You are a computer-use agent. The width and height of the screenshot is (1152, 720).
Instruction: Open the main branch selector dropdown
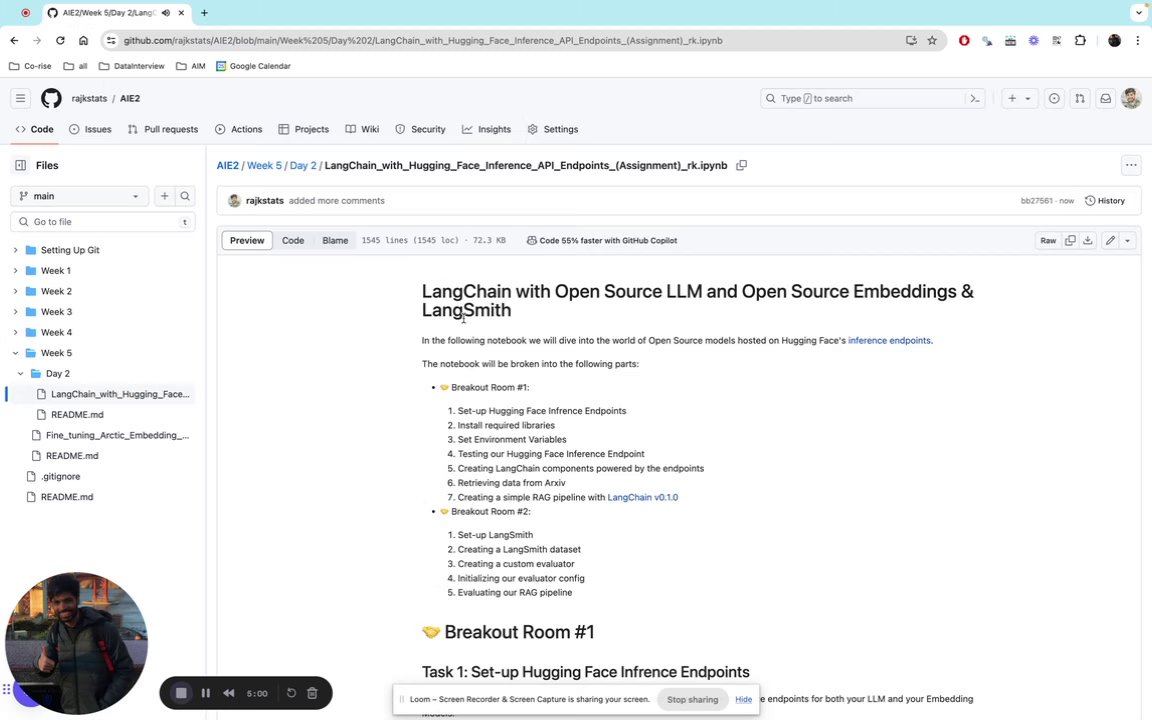79,196
